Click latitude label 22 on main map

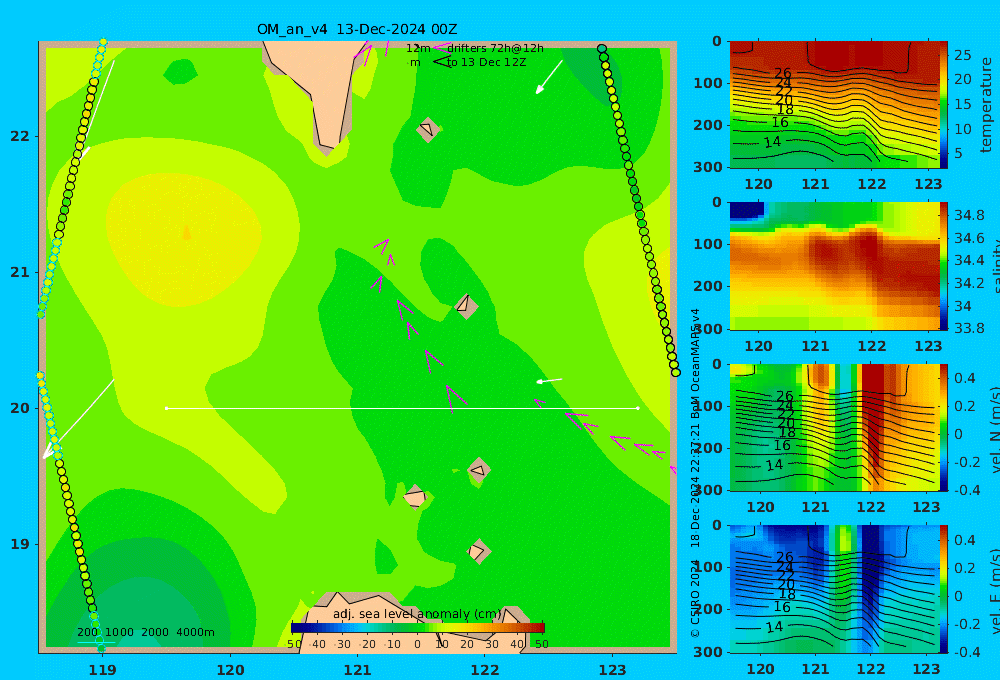tap(20, 136)
